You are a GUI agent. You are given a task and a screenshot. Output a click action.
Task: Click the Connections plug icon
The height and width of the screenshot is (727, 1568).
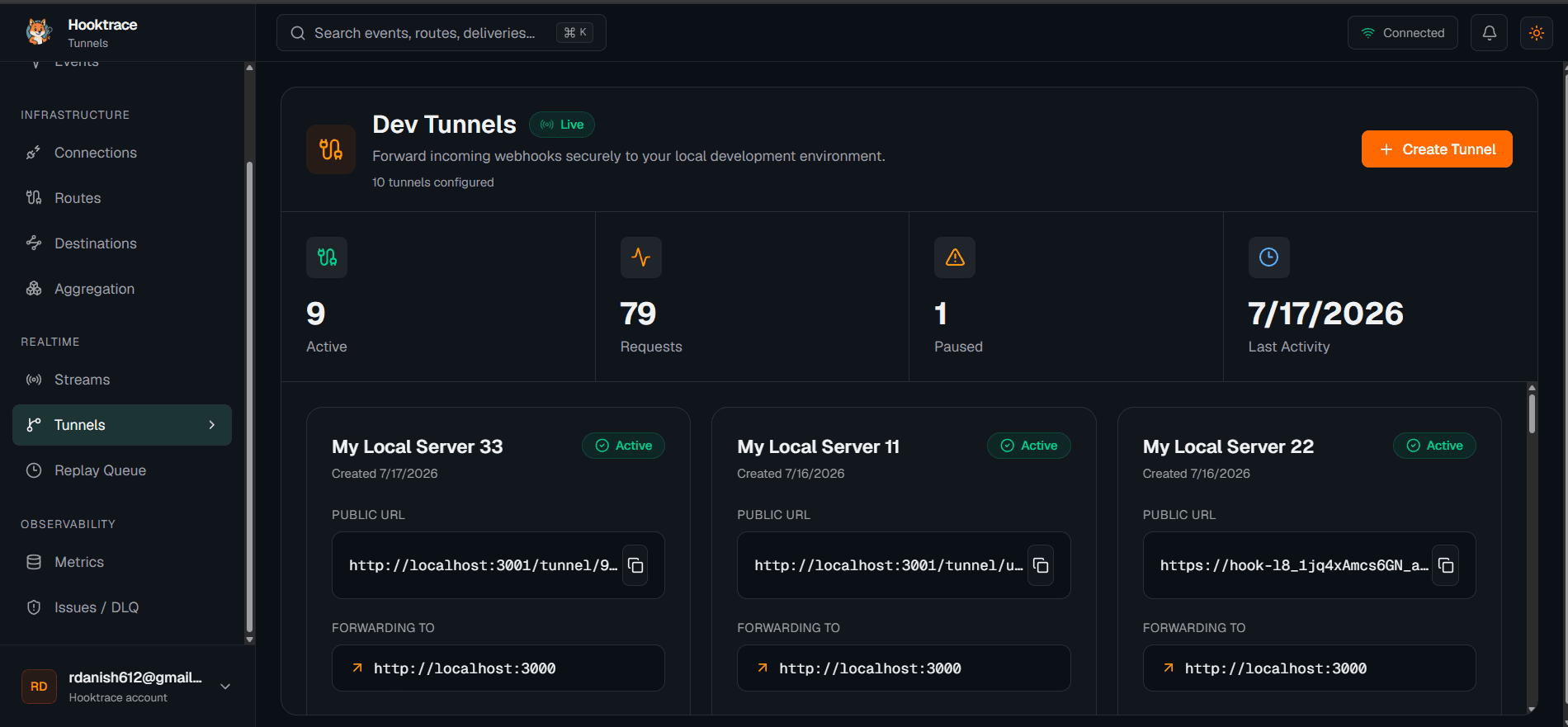point(34,153)
